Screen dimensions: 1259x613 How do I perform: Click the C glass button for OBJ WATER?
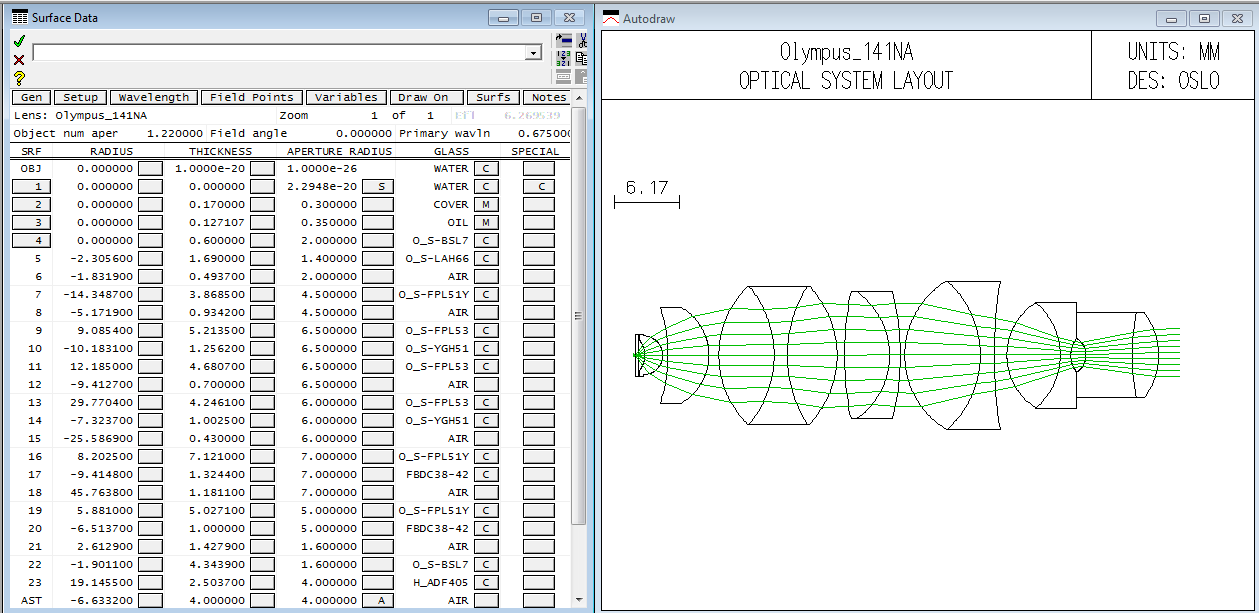[x=486, y=168]
